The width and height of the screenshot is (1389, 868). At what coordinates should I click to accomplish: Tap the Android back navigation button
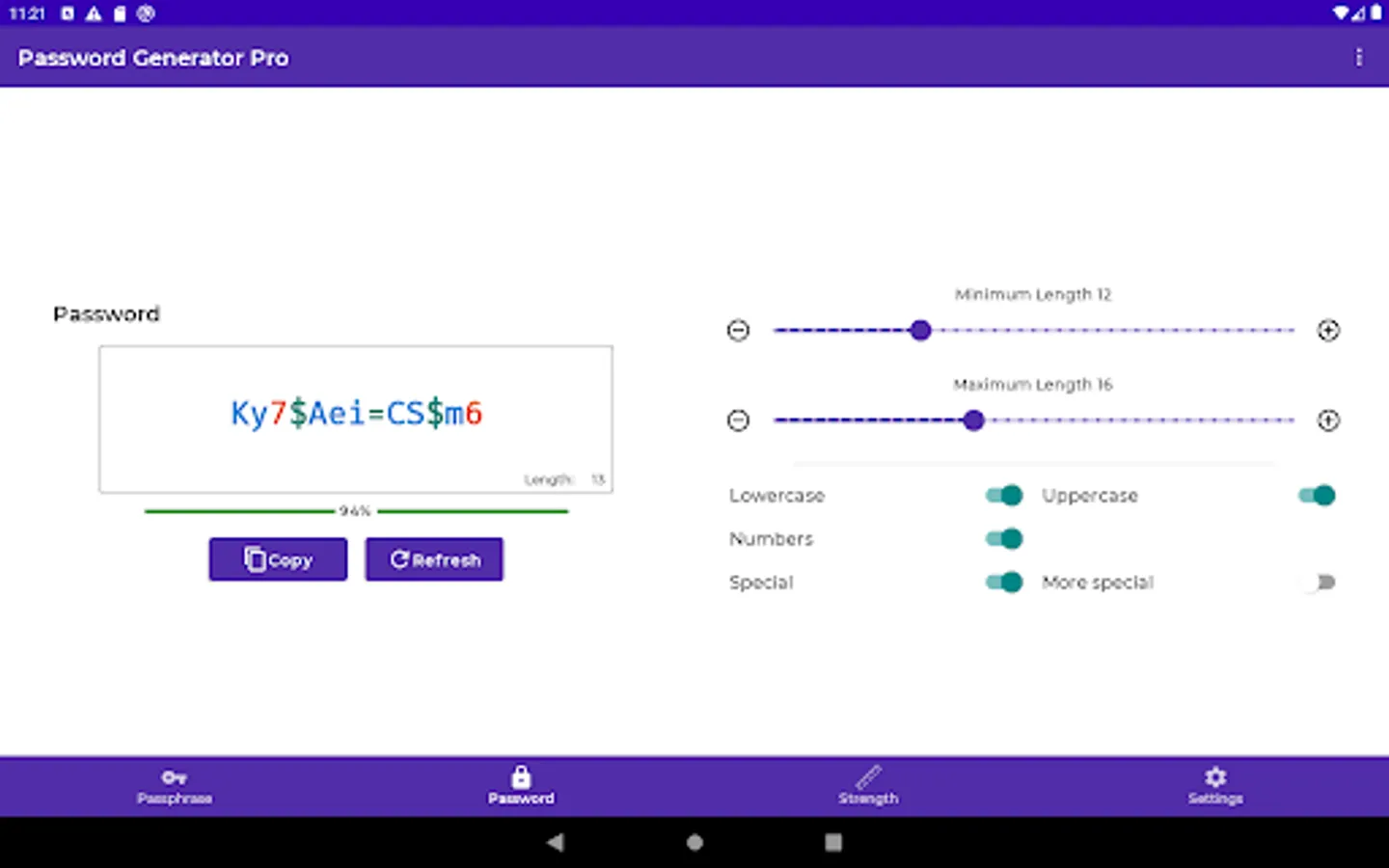click(x=556, y=842)
